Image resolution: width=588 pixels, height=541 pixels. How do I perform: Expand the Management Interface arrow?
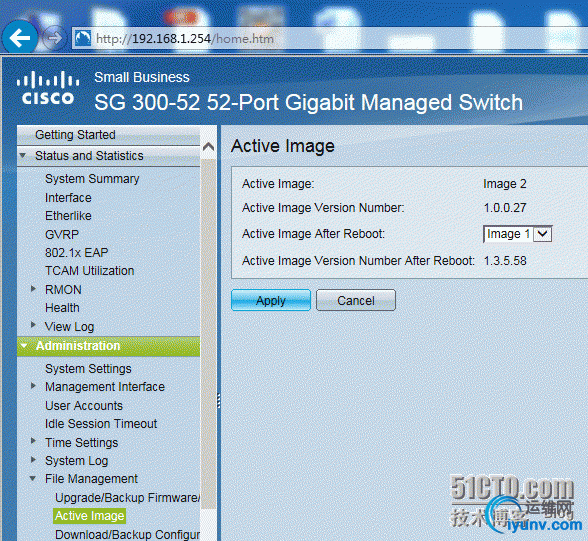33,385
